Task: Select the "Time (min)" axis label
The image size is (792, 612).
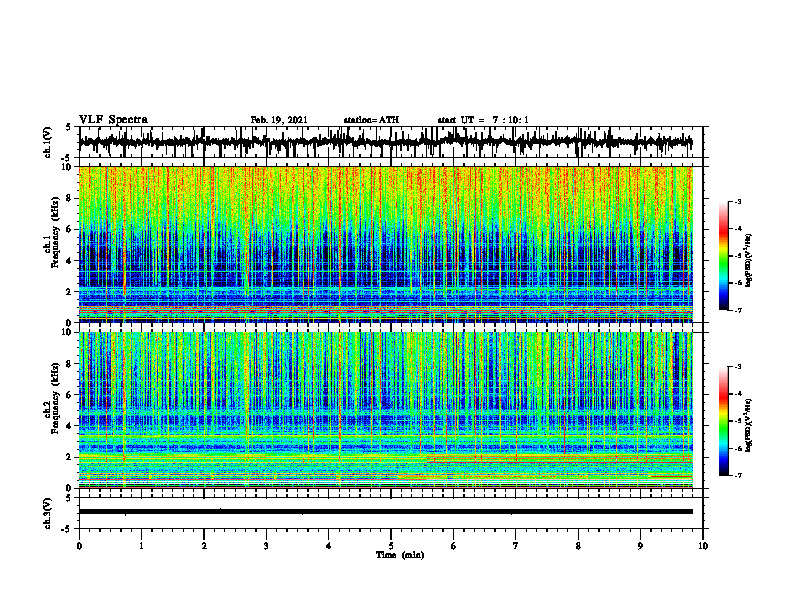Action: pyautogui.click(x=400, y=555)
